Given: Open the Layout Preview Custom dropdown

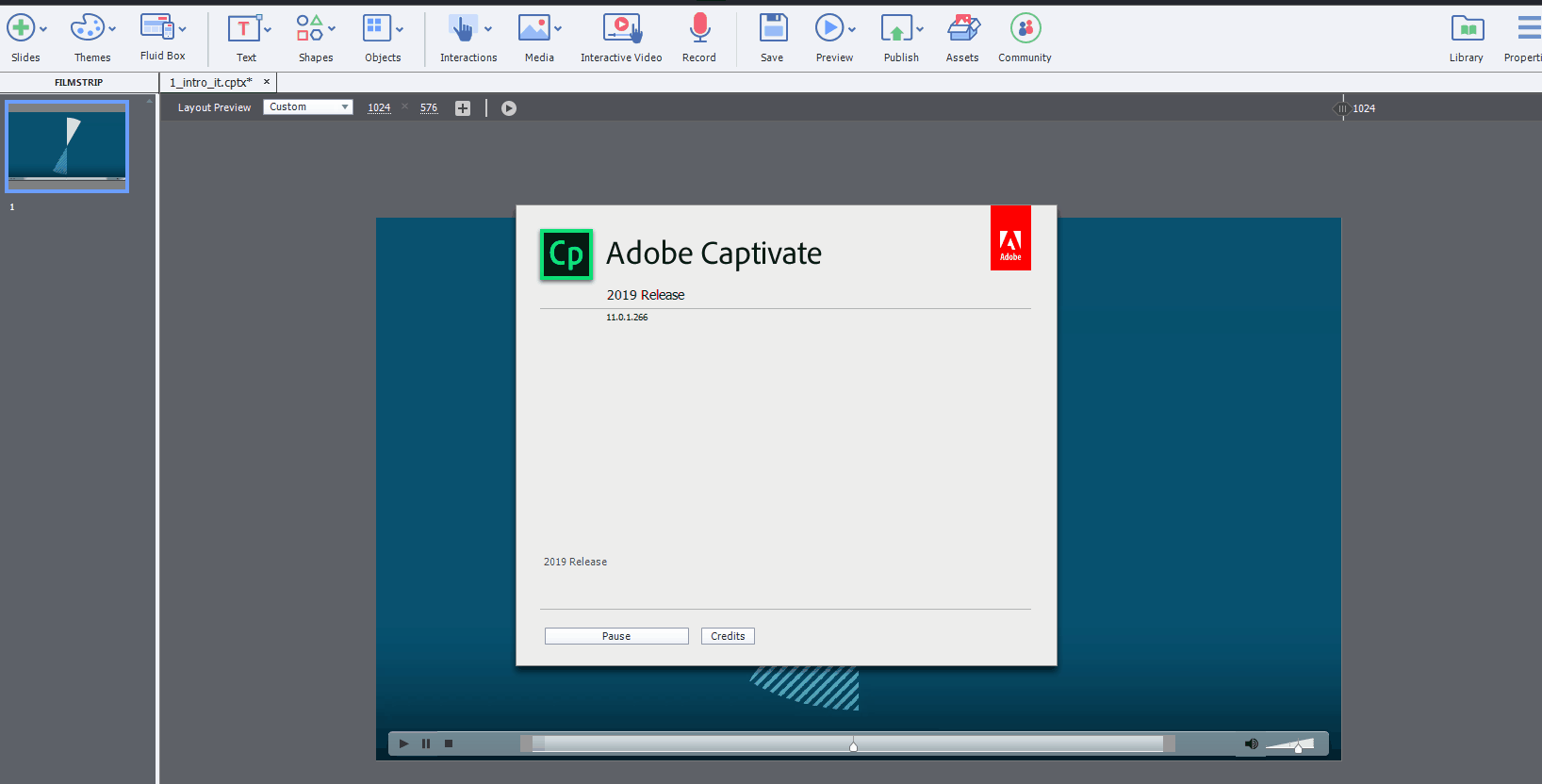Looking at the screenshot, I should (x=308, y=107).
